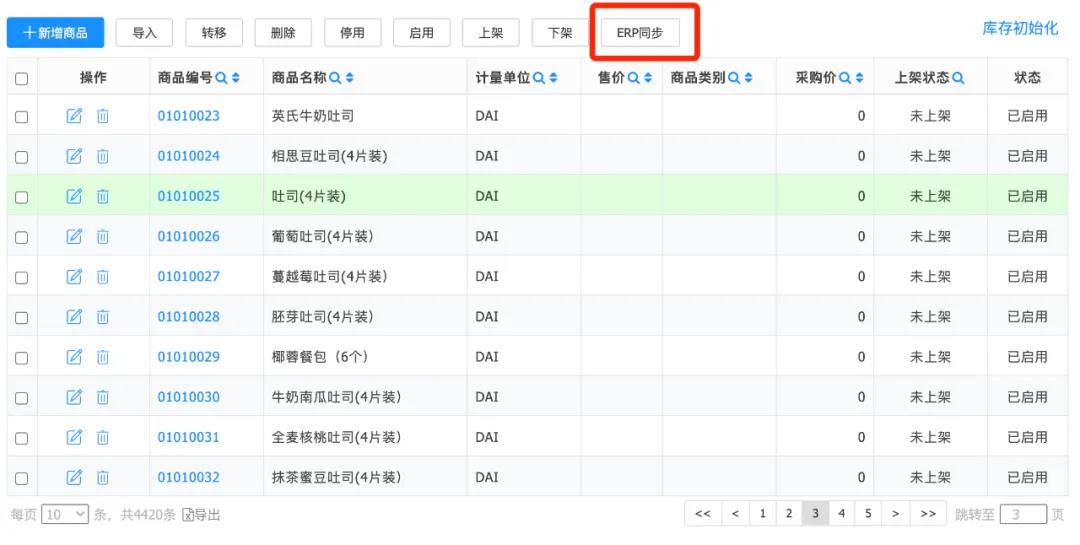
Task: Search icon next to 售价 header
Action: (633, 78)
